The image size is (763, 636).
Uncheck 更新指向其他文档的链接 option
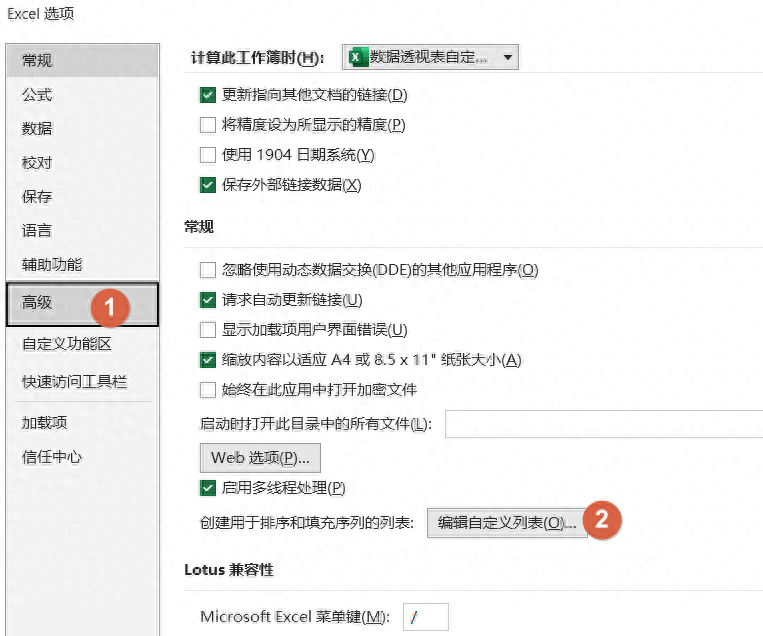coord(208,95)
